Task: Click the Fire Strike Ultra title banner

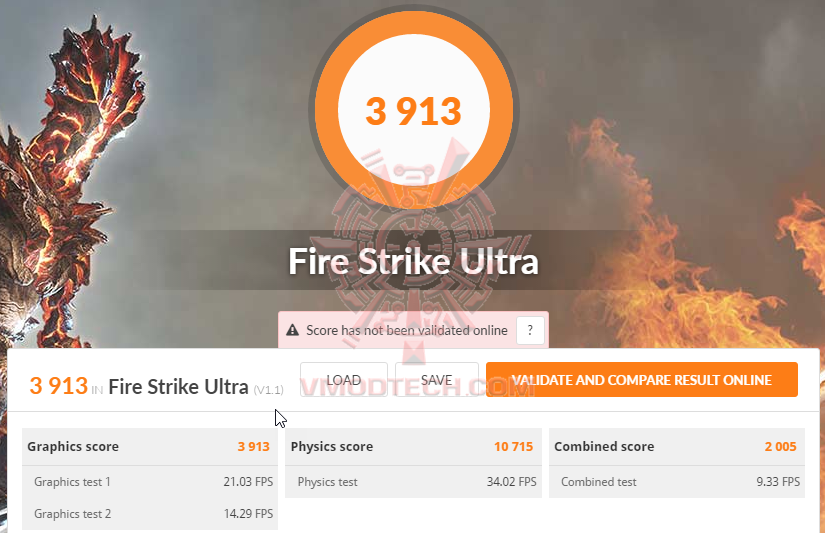Action: pyautogui.click(x=414, y=261)
